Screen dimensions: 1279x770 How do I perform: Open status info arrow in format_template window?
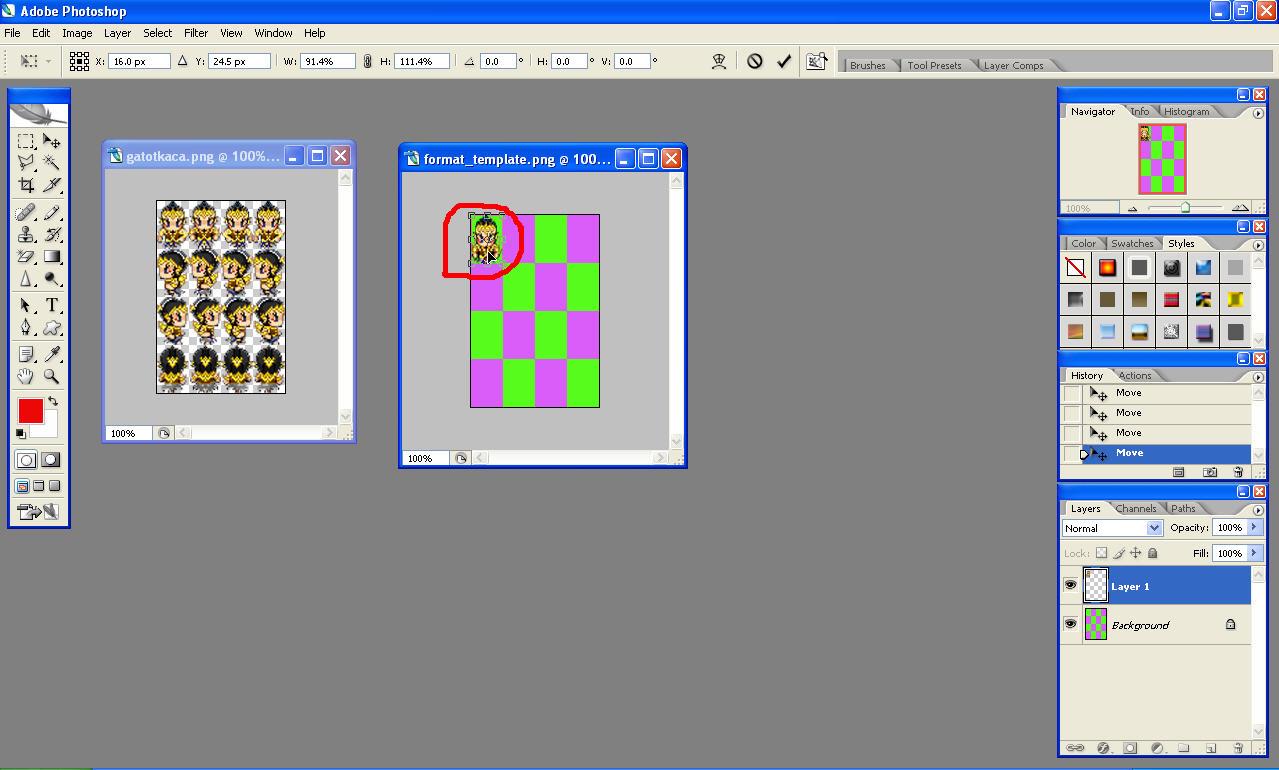[x=460, y=458]
